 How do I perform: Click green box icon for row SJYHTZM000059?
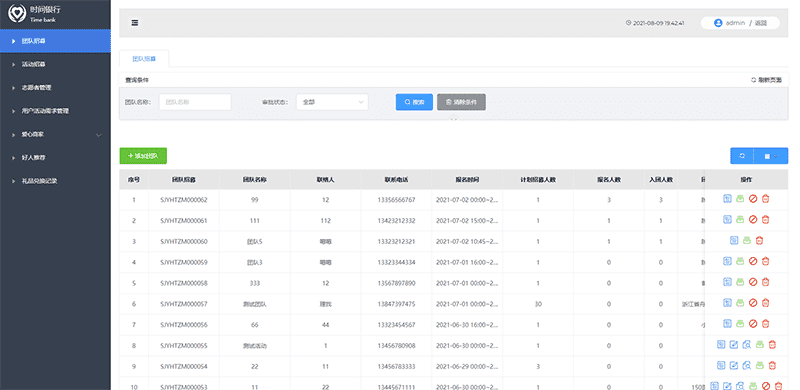tap(740, 261)
